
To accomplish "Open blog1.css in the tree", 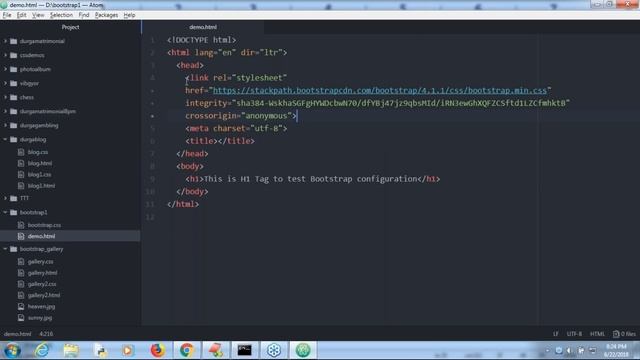I will 39,174.
